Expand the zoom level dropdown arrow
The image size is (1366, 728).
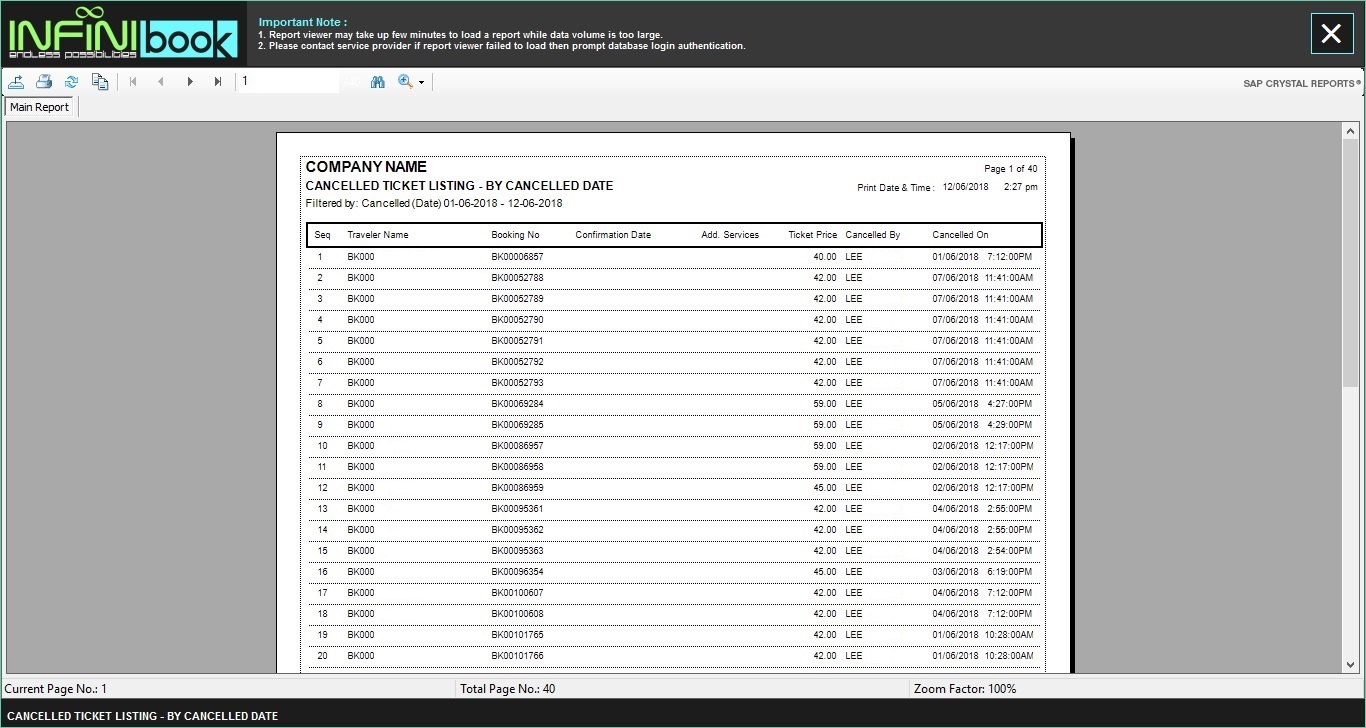(x=421, y=83)
